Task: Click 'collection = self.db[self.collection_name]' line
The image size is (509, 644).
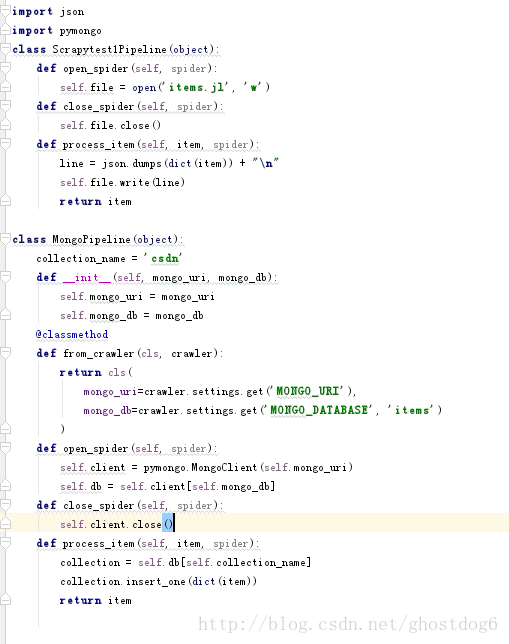Action: (186, 562)
